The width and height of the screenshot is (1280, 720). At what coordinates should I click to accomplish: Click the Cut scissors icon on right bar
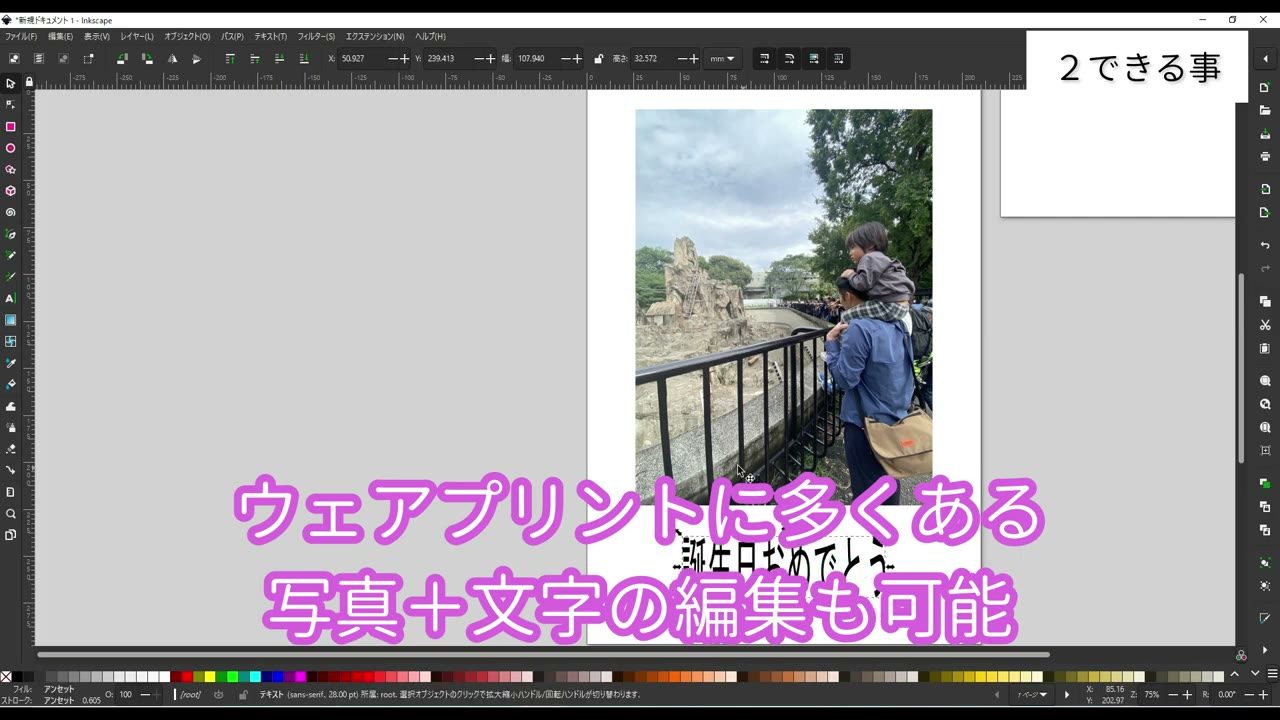1265,325
